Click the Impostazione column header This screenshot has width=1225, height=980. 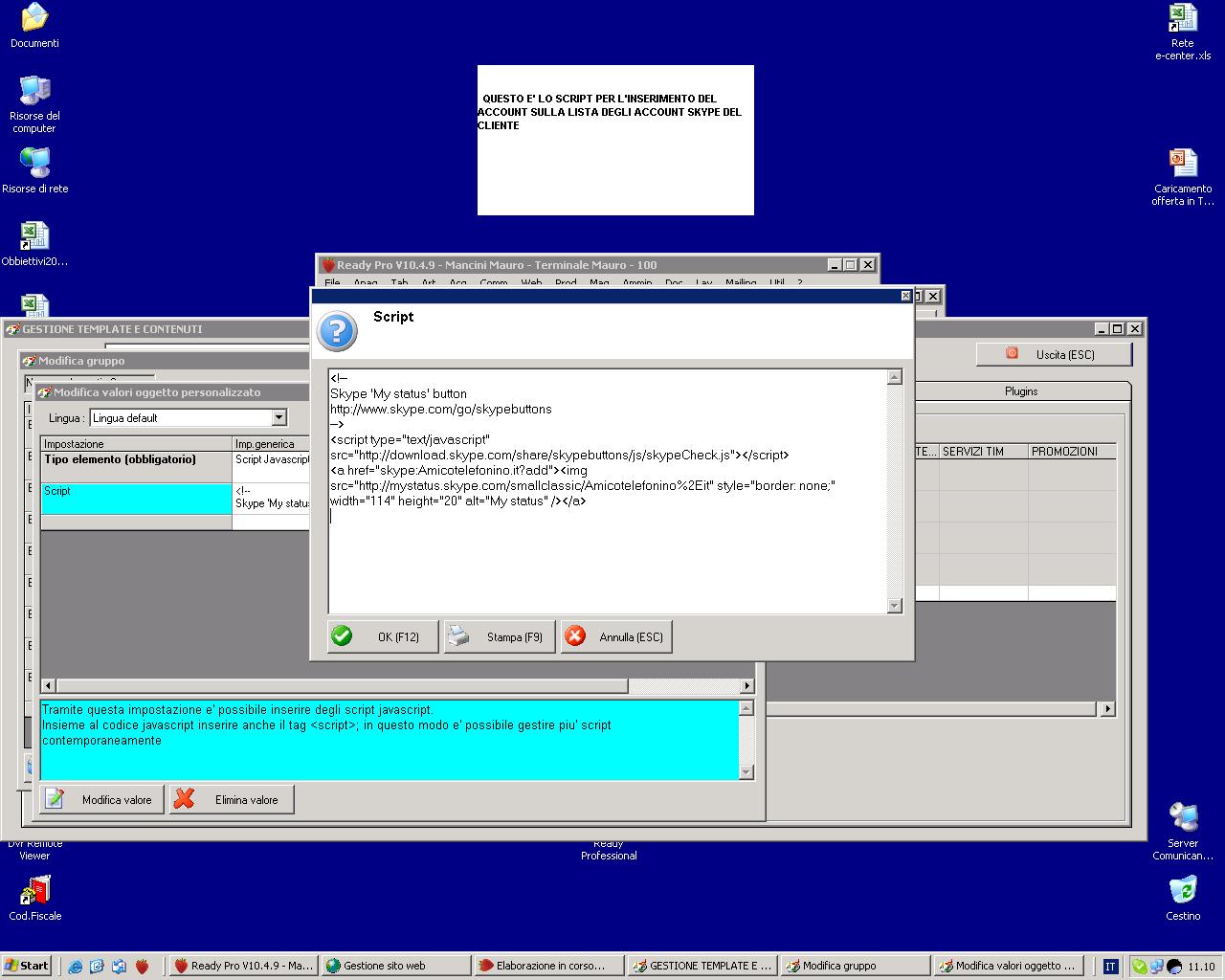[x=136, y=444]
